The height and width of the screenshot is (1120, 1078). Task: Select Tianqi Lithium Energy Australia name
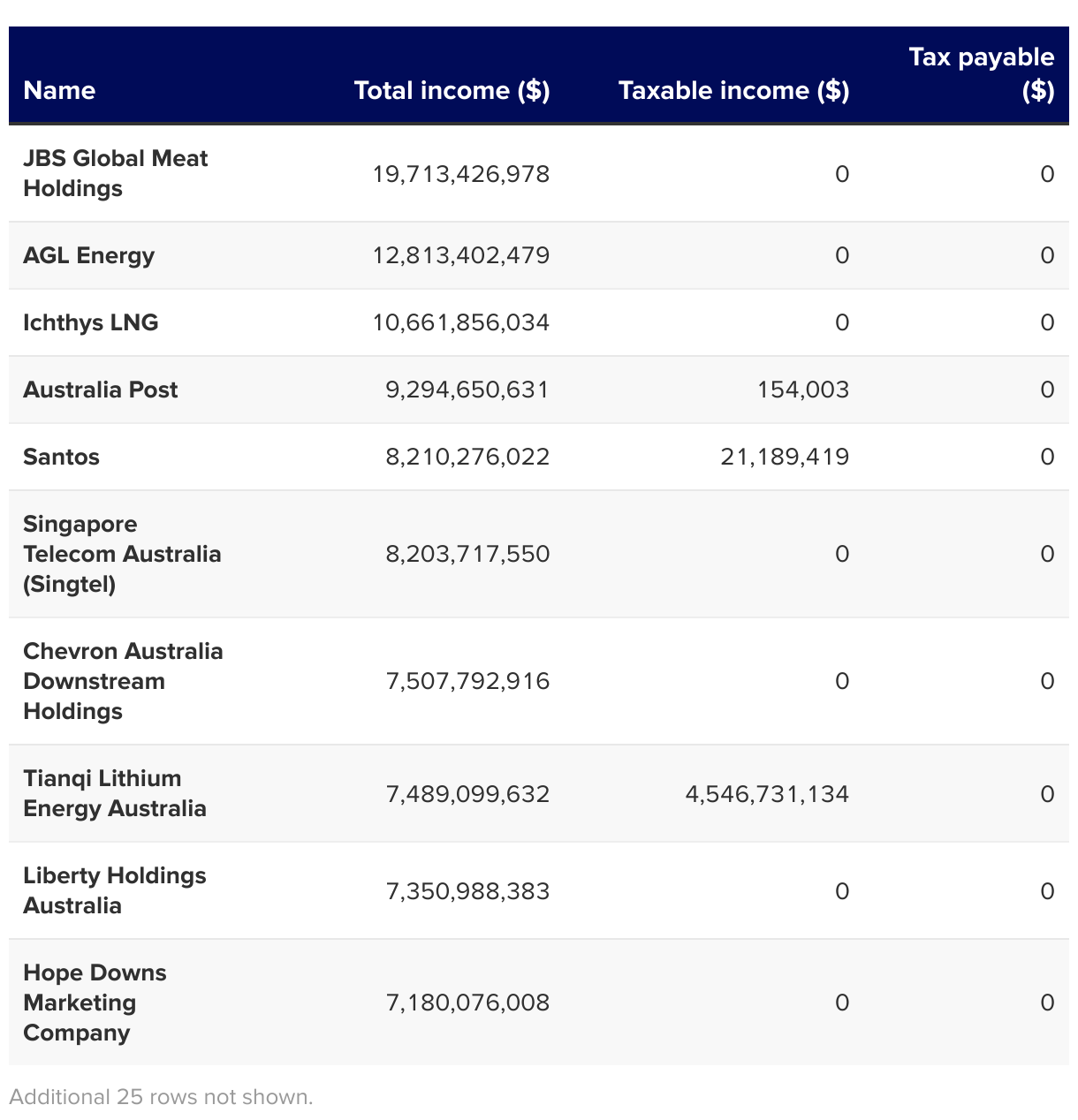(114, 793)
